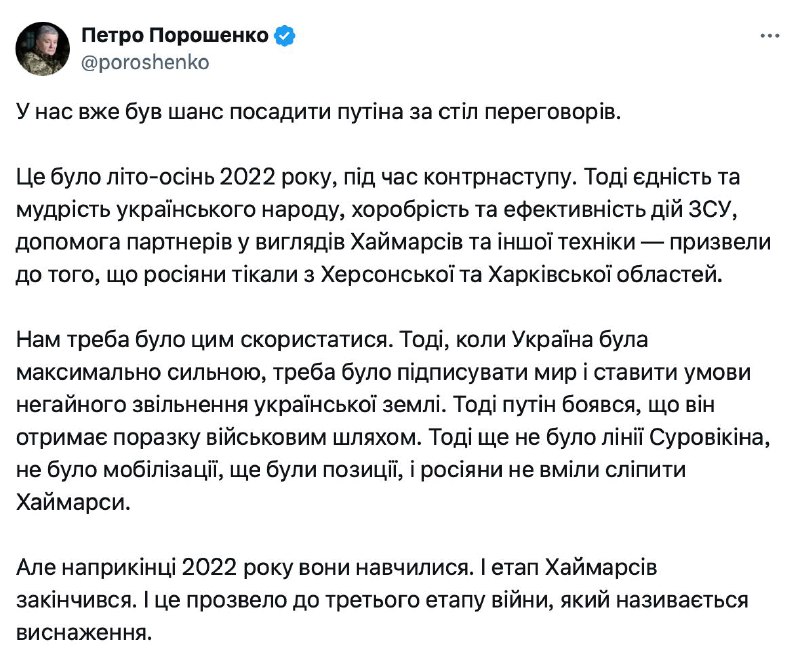Click the phrase "Але наприкінці" starting last paragraph
This screenshot has width=800, height=659.
[x=96, y=568]
